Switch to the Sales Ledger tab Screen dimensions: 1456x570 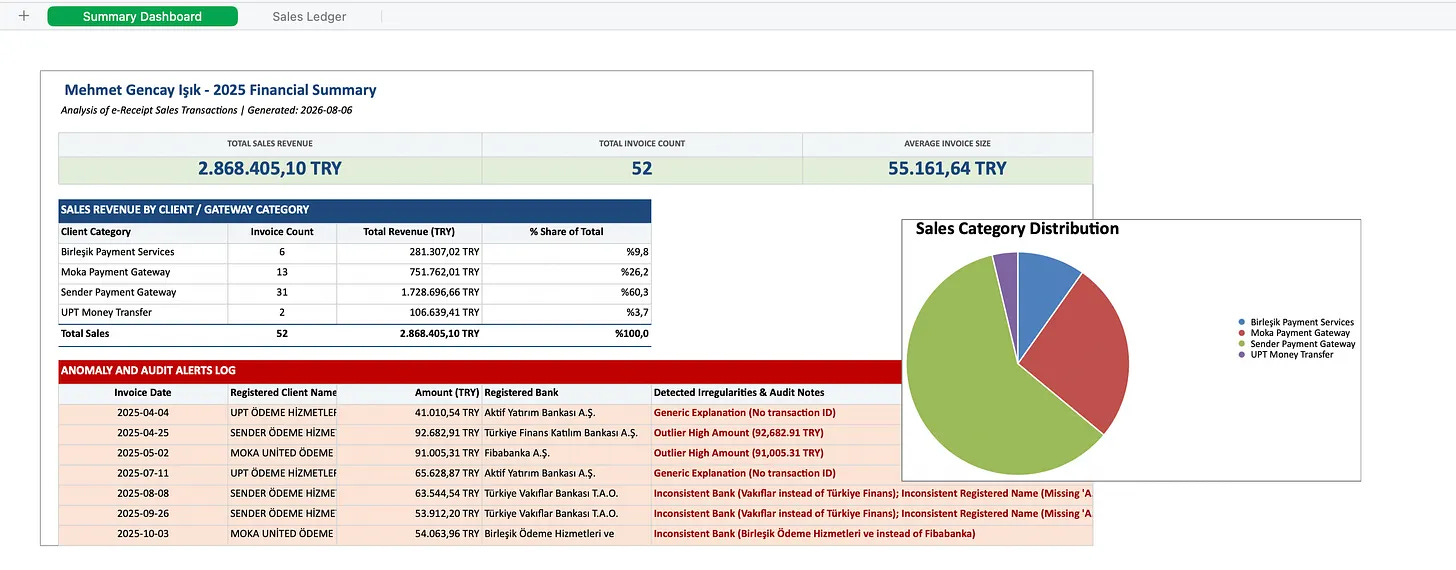tap(309, 16)
